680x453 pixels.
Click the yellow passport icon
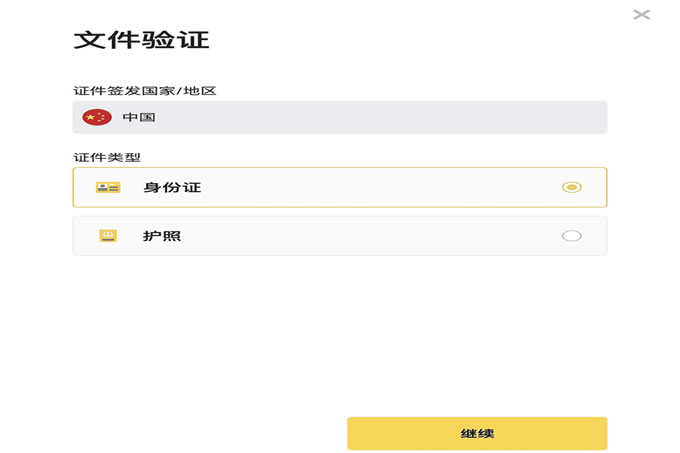coord(108,235)
